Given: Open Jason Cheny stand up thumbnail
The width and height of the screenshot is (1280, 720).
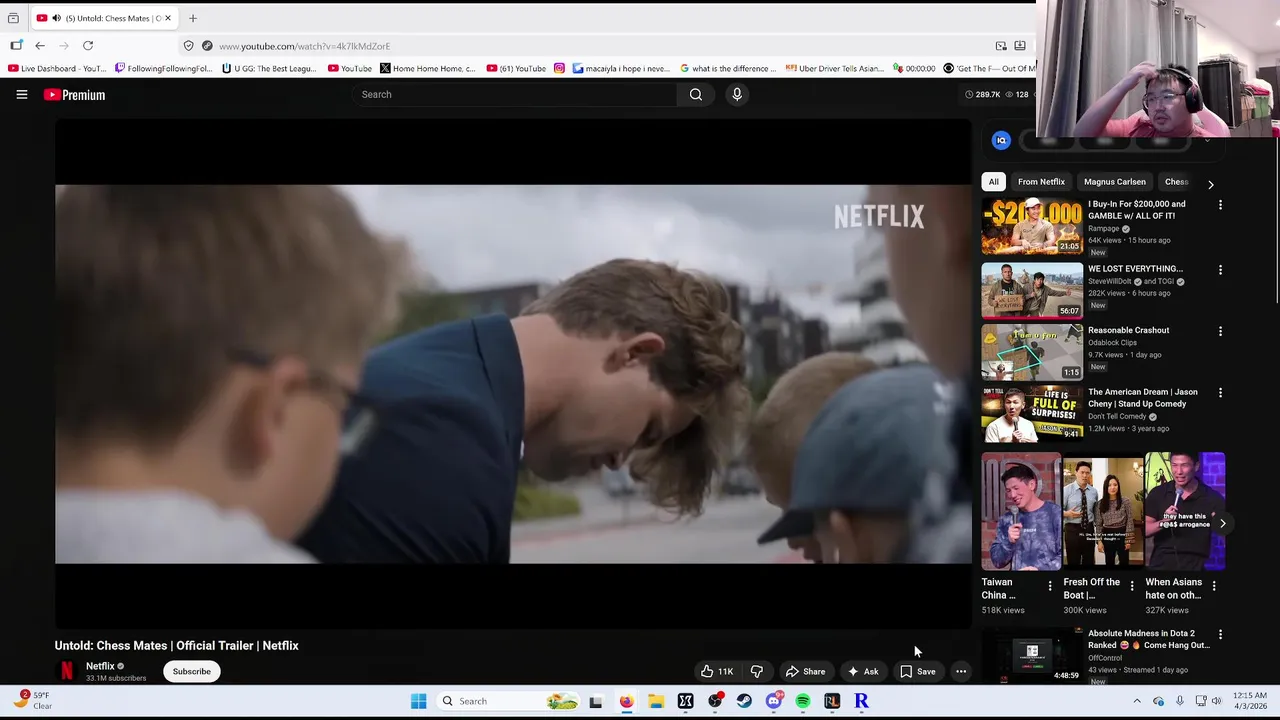Looking at the screenshot, I should 1032,414.
